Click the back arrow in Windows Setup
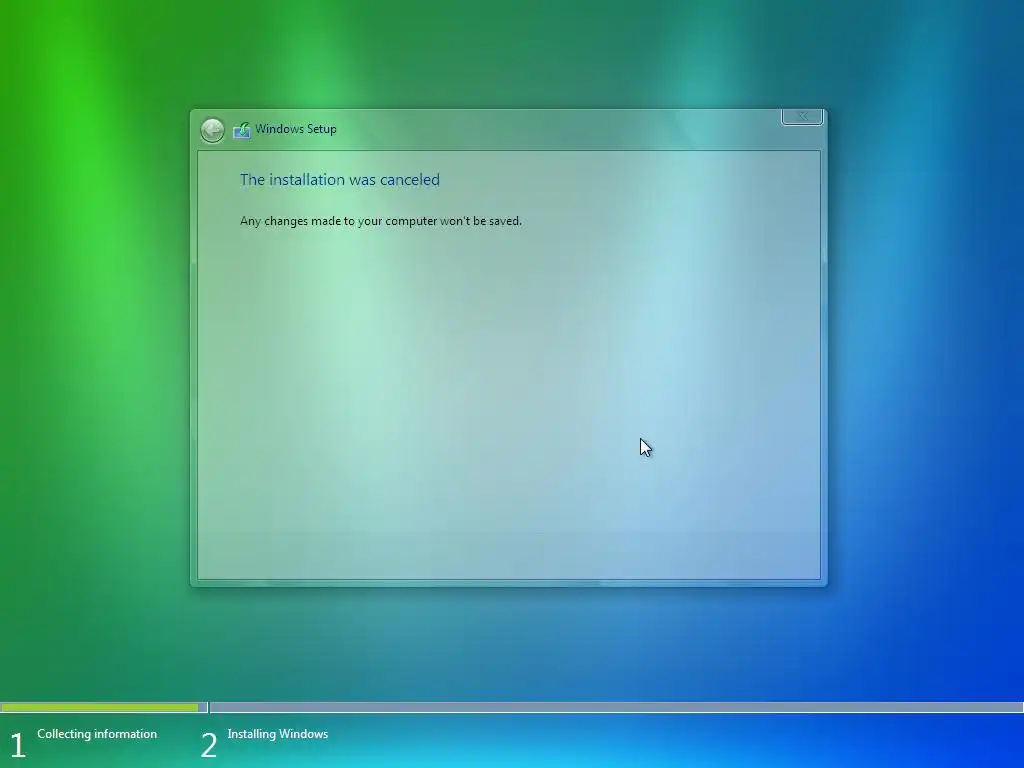The image size is (1024, 768). pos(212,130)
